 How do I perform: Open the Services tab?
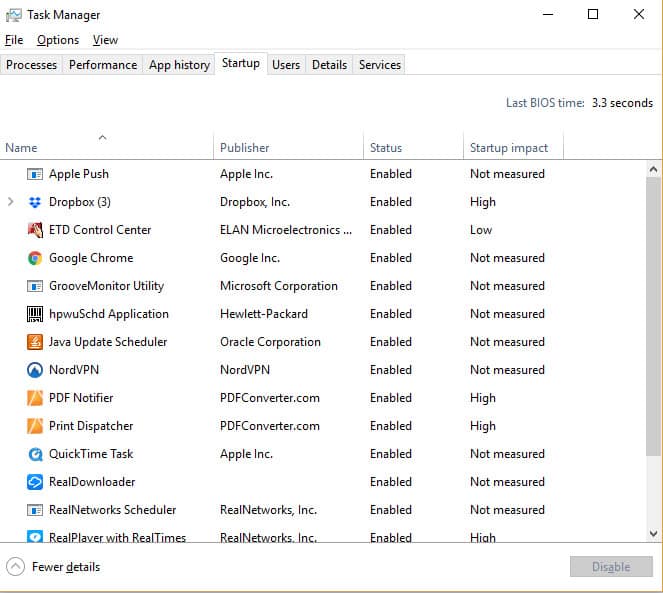click(380, 65)
